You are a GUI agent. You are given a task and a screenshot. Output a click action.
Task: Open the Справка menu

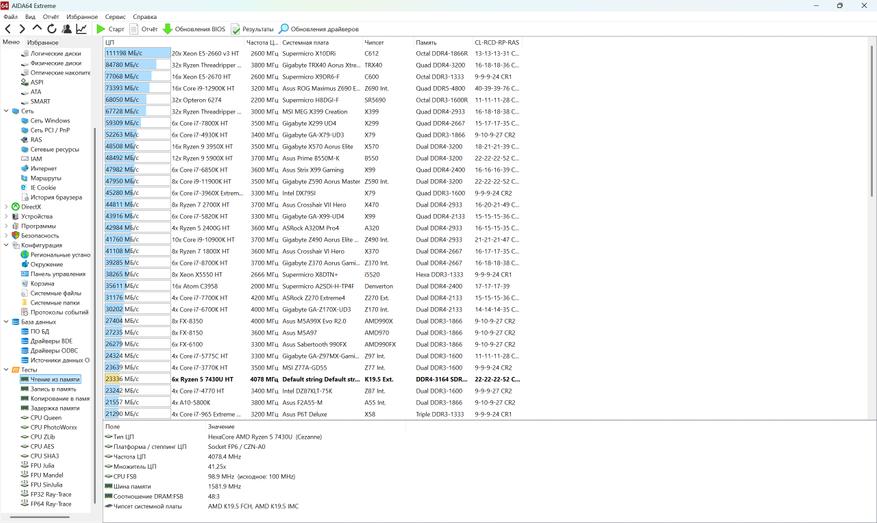point(145,17)
